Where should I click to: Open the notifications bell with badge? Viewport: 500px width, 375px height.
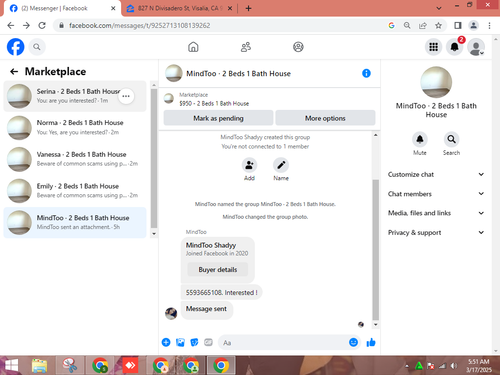[455, 47]
